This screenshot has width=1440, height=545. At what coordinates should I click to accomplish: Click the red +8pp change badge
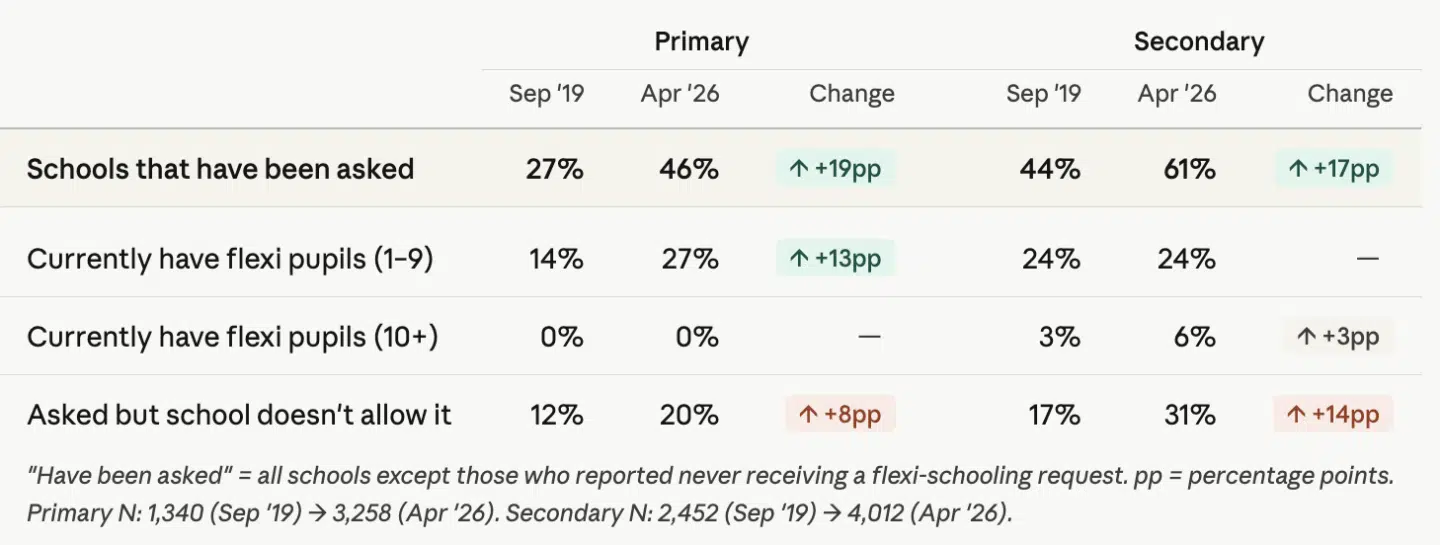pyautogui.click(x=840, y=415)
